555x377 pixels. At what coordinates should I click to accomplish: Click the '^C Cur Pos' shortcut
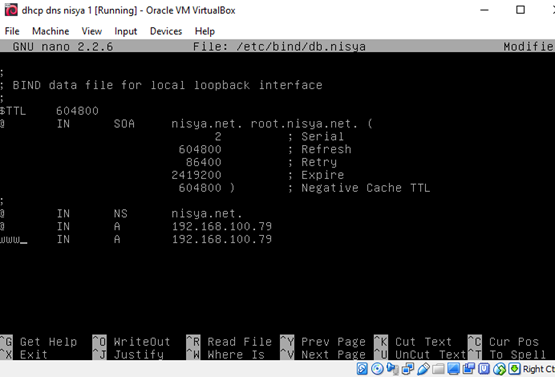(x=503, y=342)
